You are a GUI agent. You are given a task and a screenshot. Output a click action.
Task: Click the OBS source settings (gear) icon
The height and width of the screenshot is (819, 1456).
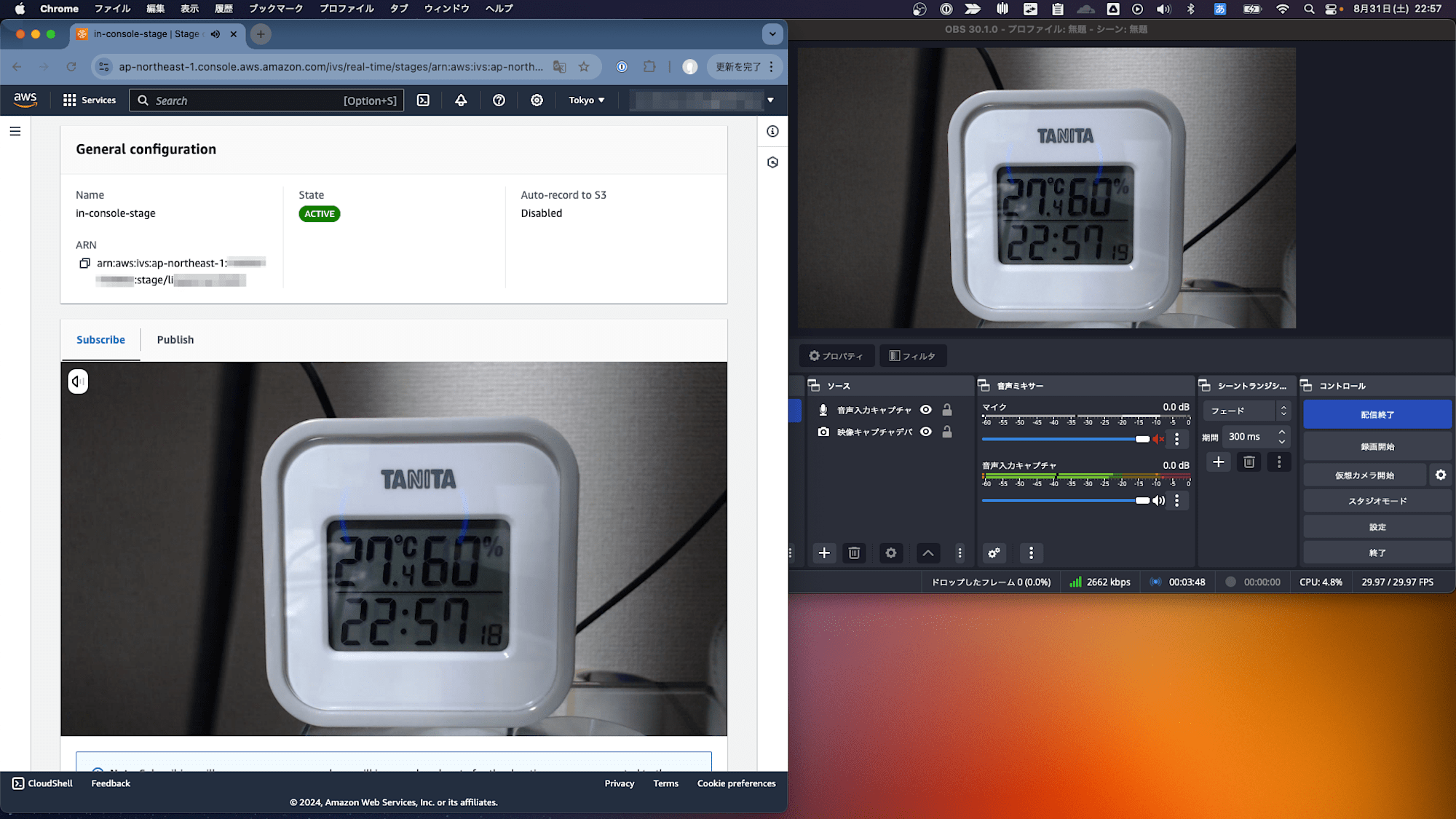[x=891, y=553]
